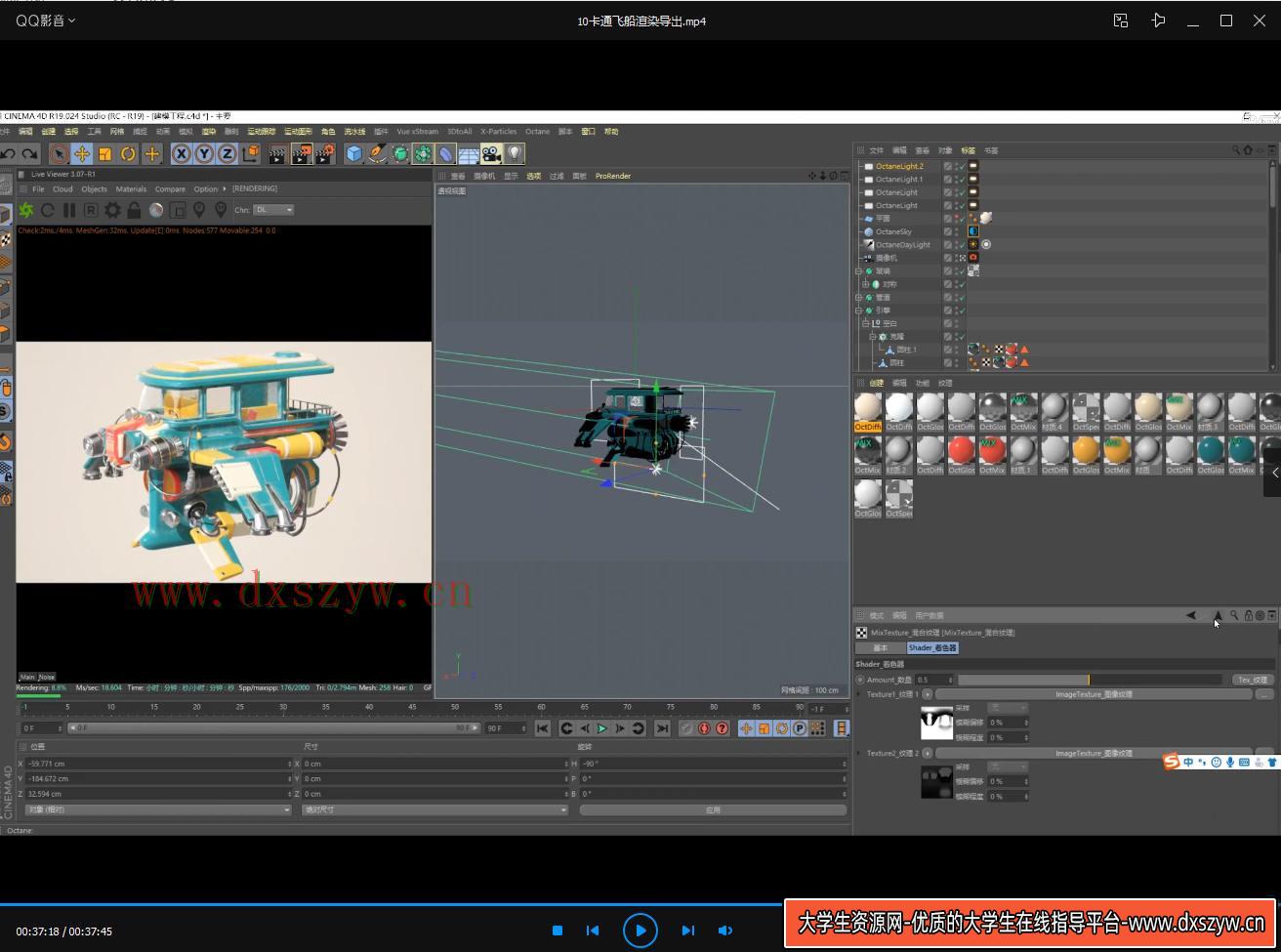Select the Move tool
The width and height of the screenshot is (1281, 952).
(82, 153)
